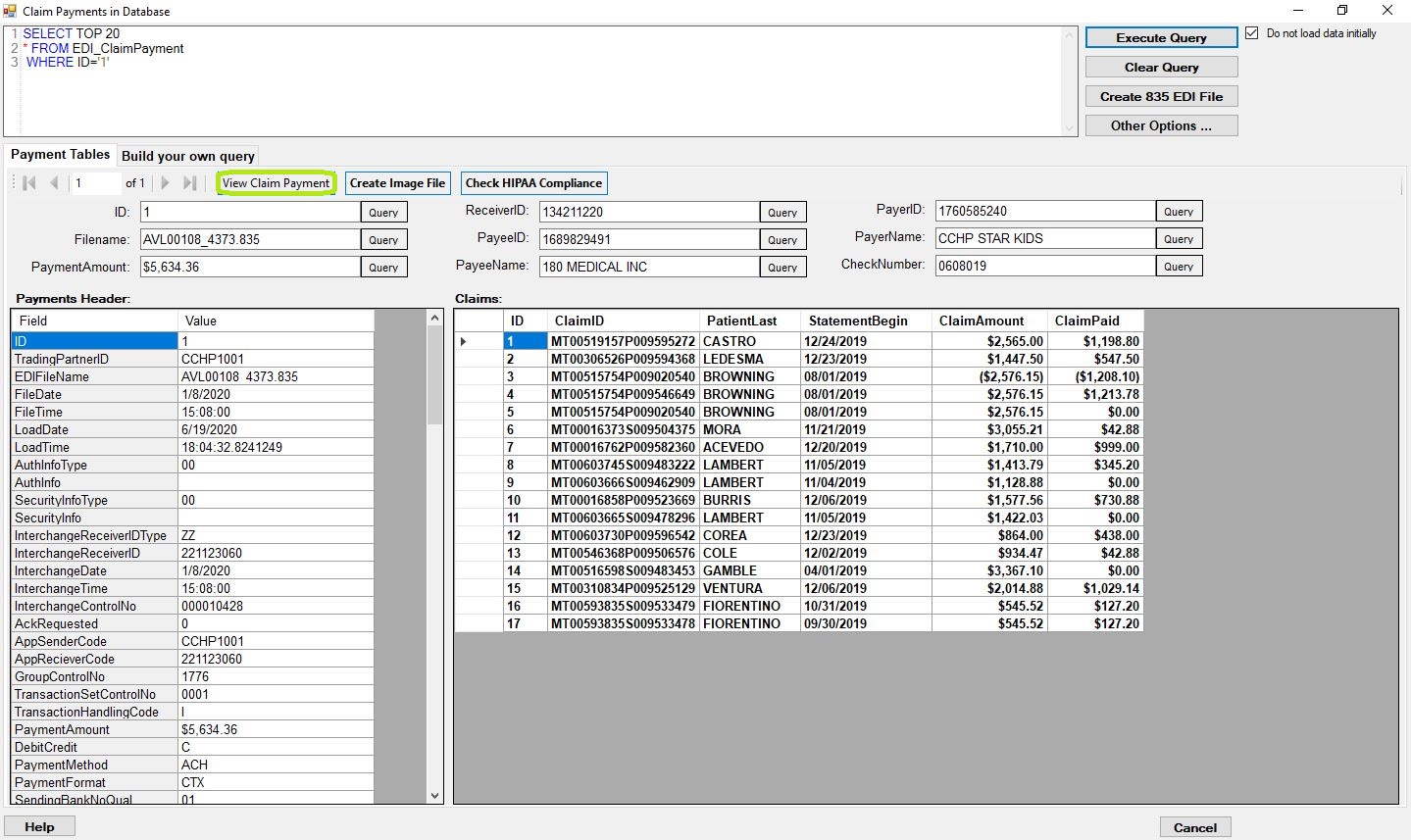Image resolution: width=1411 pixels, height=840 pixels.
Task: Select VENTURA claim paid $1,029.14
Action: [x=1095, y=588]
